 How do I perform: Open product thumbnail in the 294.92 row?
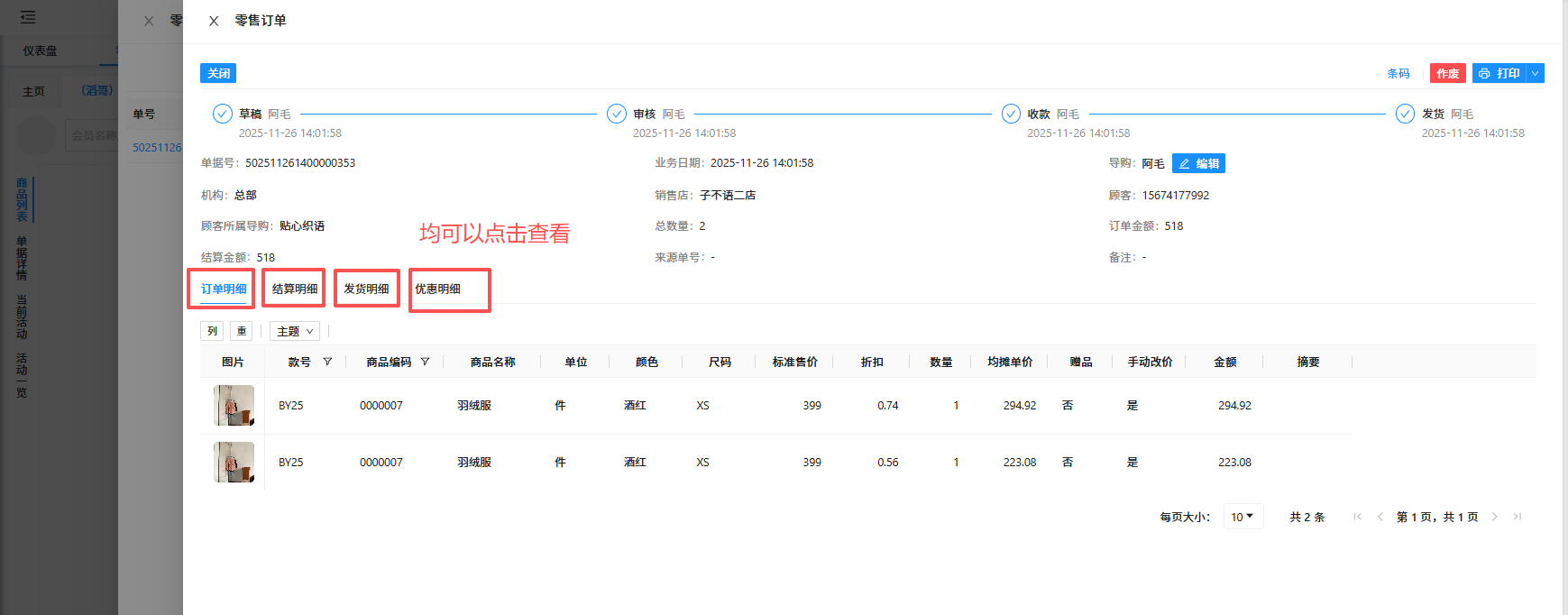(x=234, y=405)
